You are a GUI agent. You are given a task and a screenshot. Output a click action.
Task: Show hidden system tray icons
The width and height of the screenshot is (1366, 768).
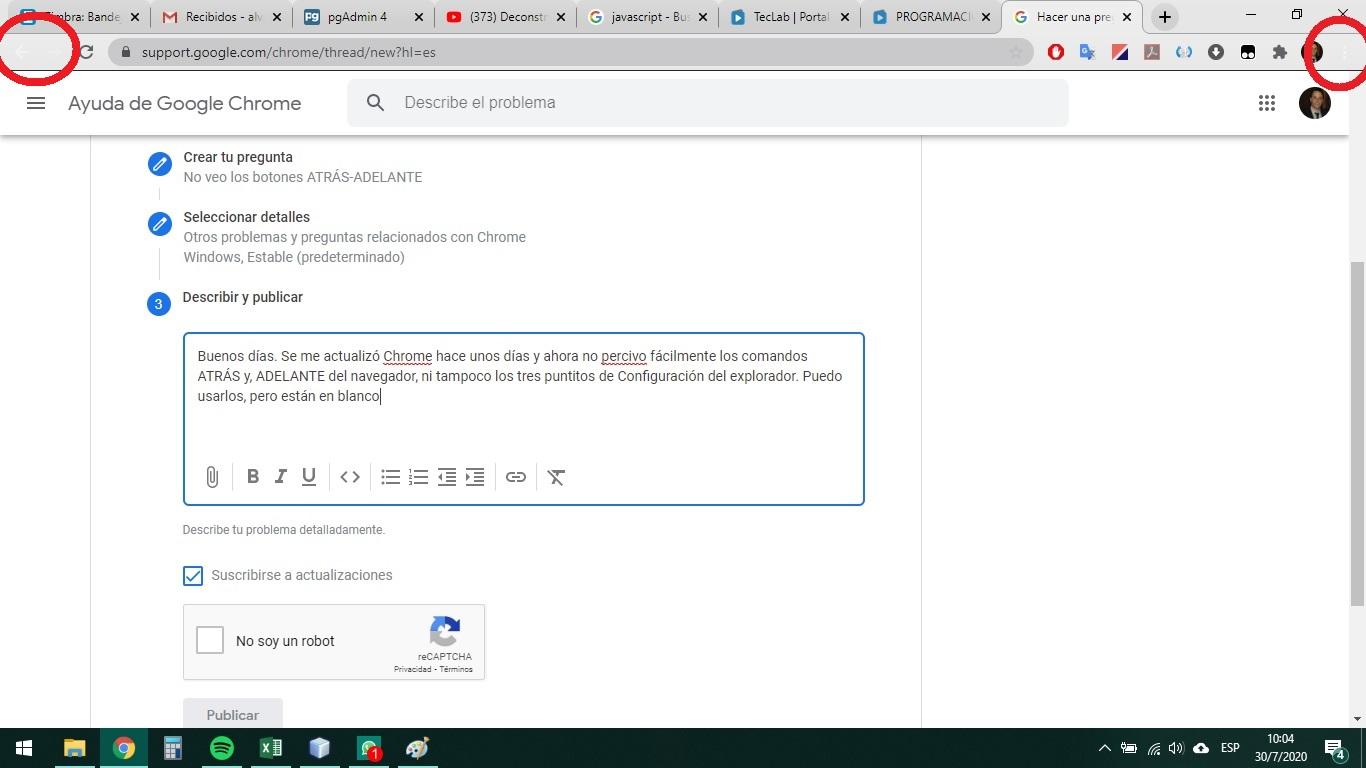[1104, 748]
